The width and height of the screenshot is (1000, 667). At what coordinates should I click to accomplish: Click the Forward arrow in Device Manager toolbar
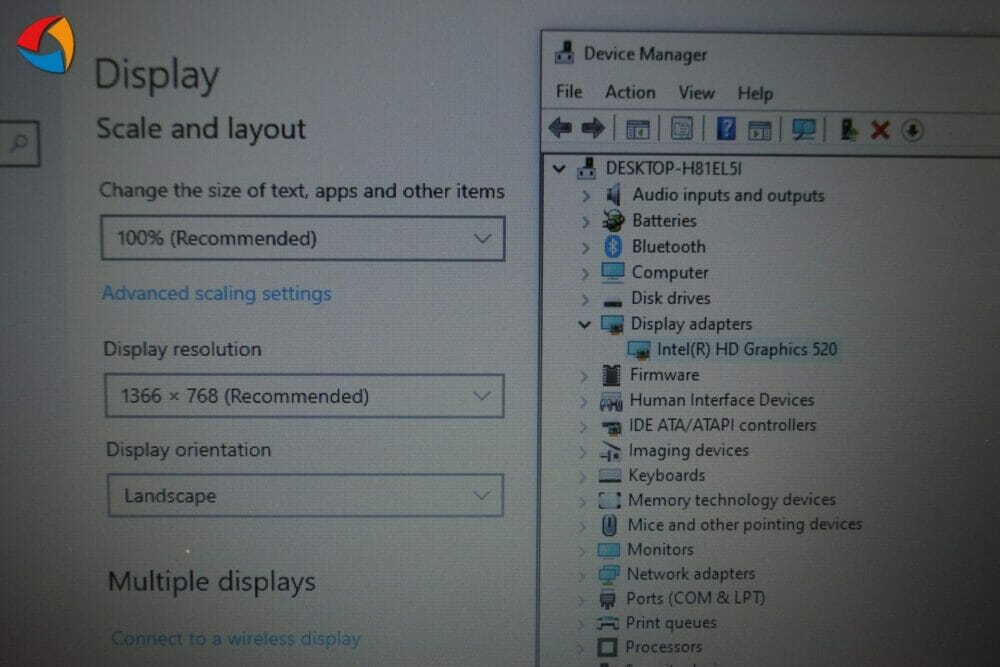point(593,128)
